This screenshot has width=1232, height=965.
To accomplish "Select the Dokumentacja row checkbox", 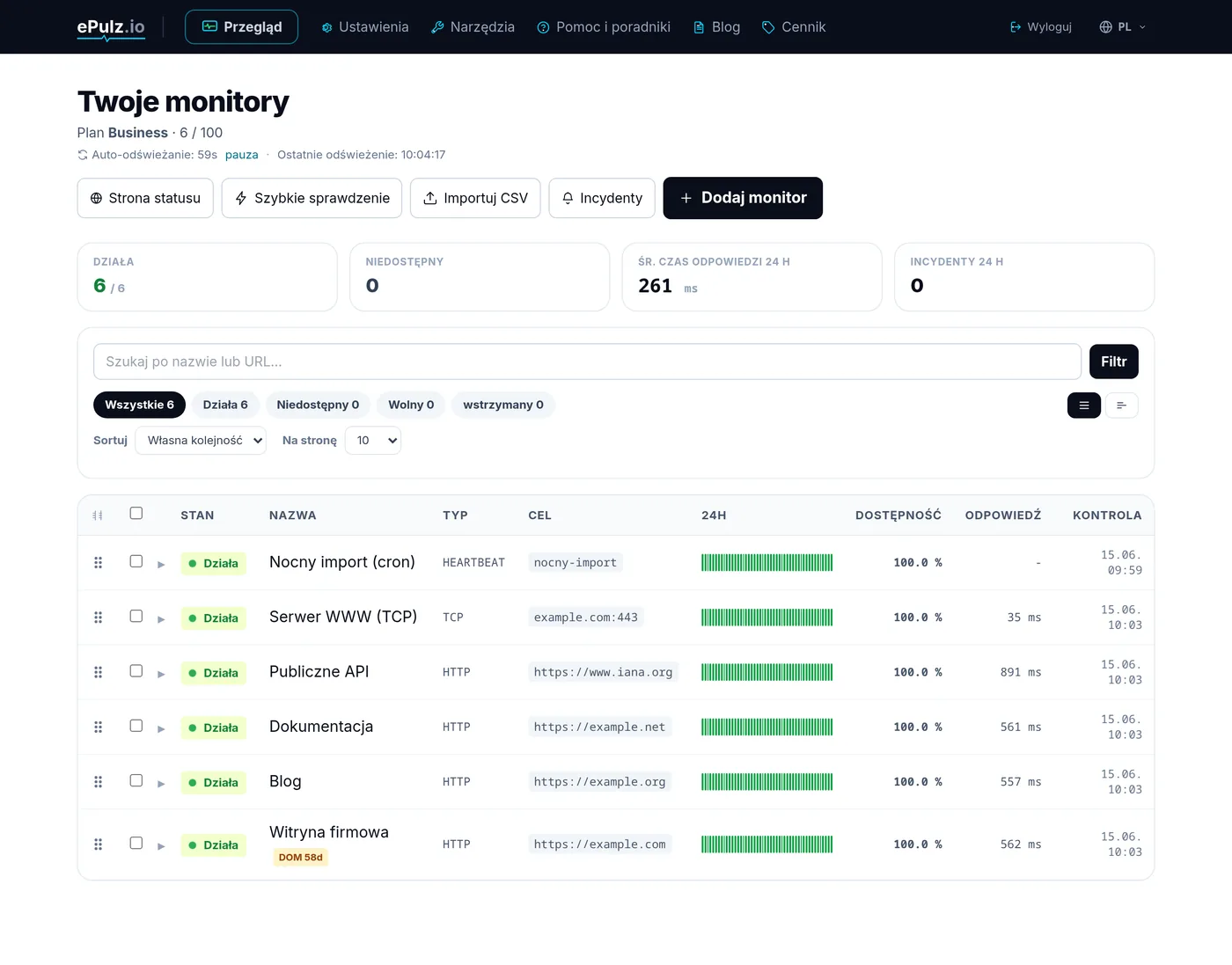I will [x=136, y=726].
